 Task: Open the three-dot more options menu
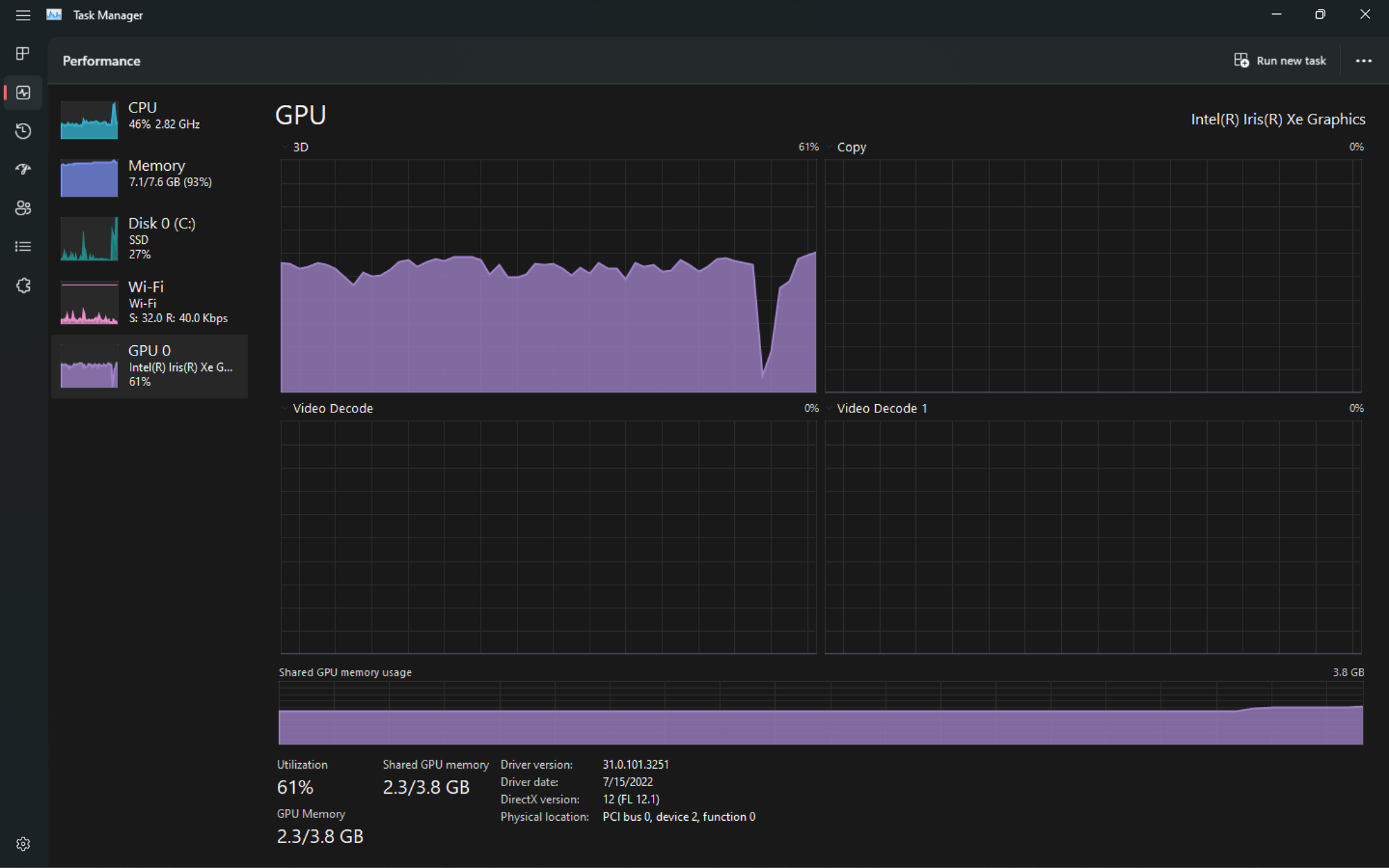tap(1363, 61)
